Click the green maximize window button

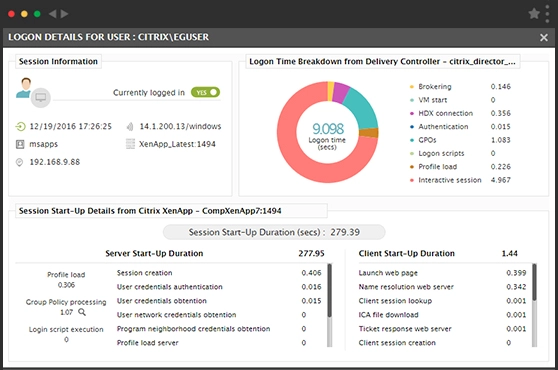click(x=37, y=14)
